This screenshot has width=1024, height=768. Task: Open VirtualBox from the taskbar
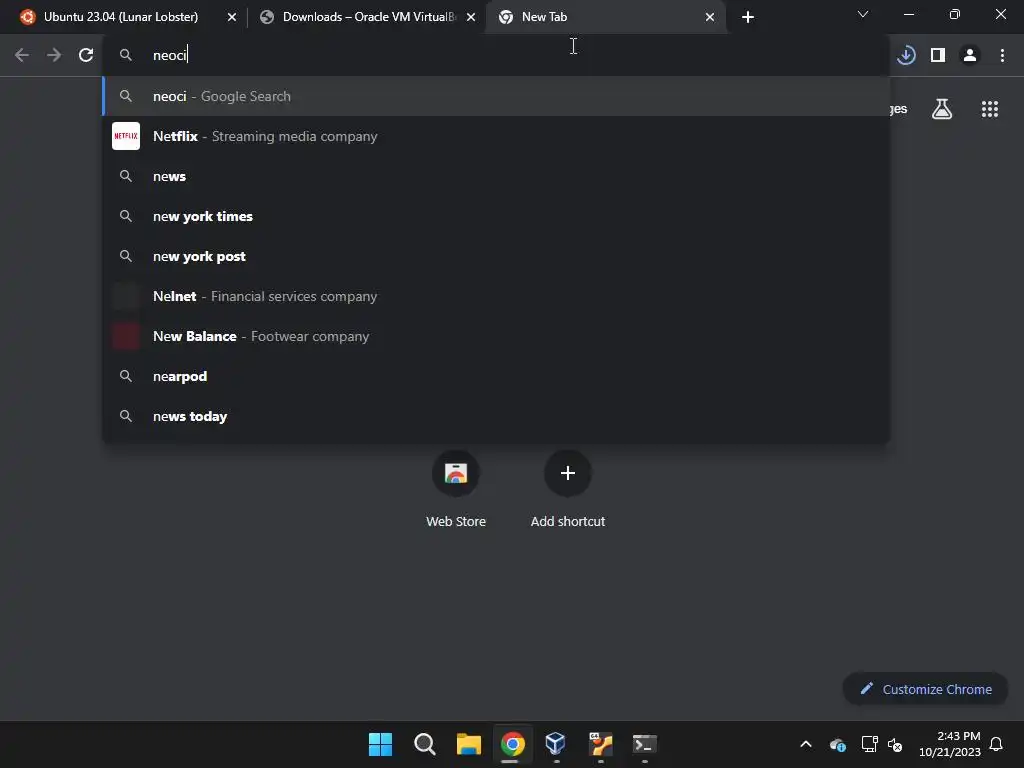(x=556, y=744)
